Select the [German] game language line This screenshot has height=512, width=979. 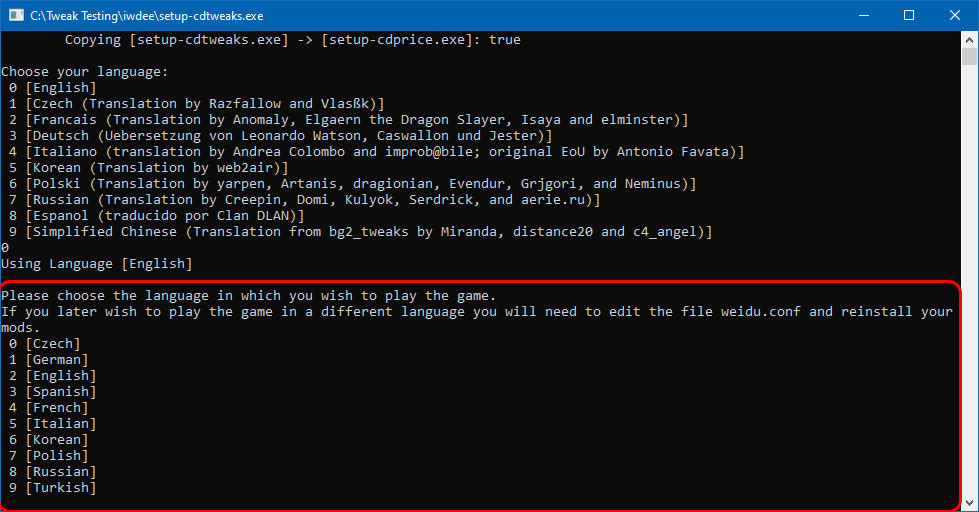pos(57,360)
